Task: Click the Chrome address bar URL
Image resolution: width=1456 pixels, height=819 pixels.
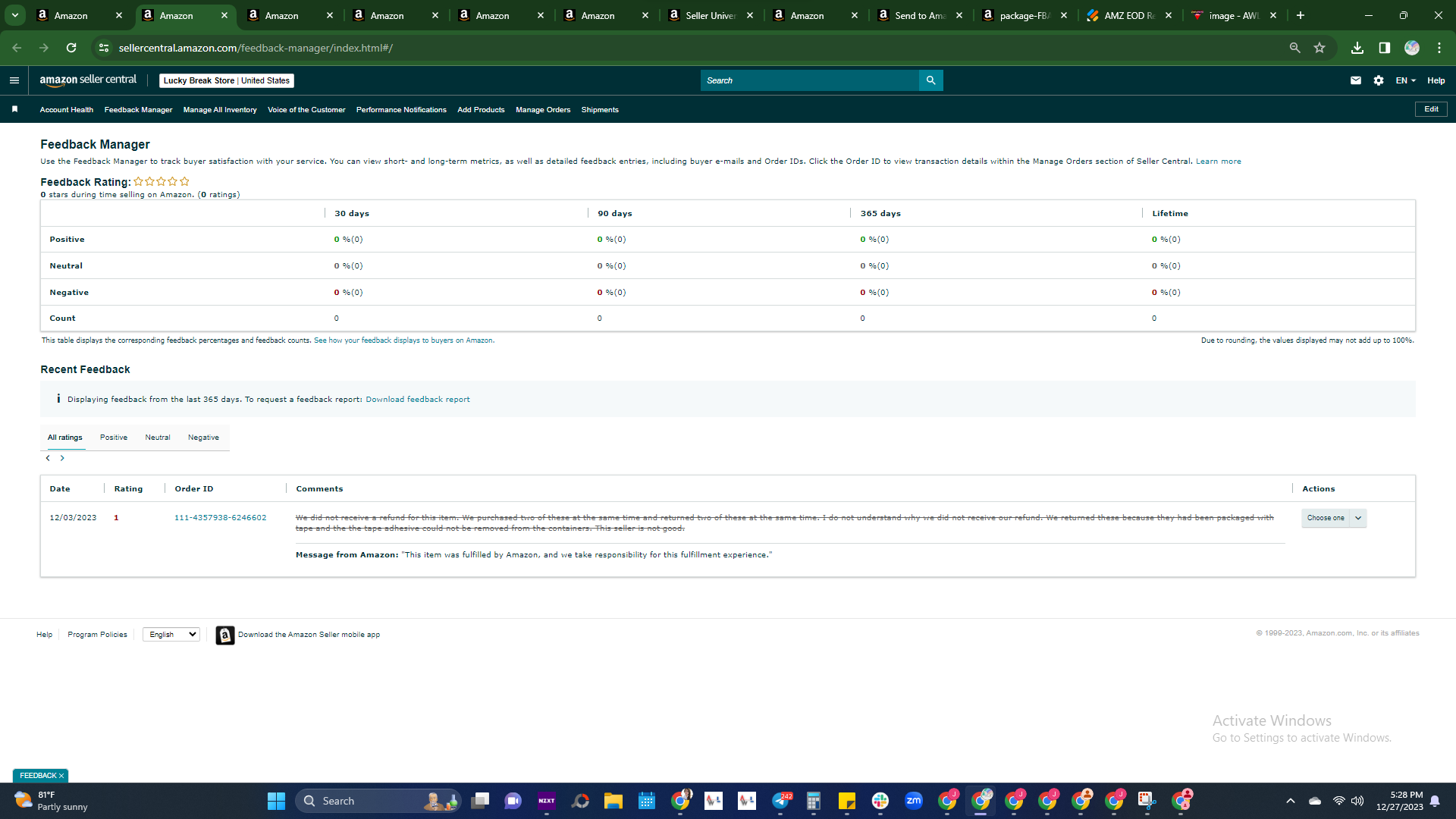Action: coord(256,48)
